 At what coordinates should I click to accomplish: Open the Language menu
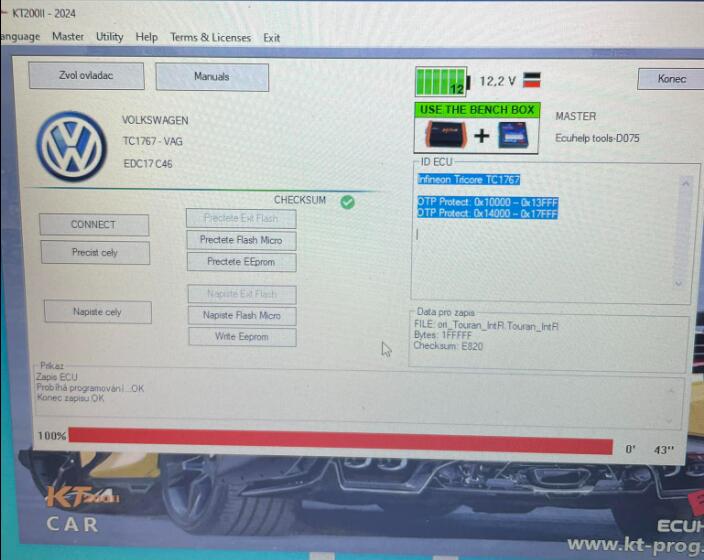20,36
